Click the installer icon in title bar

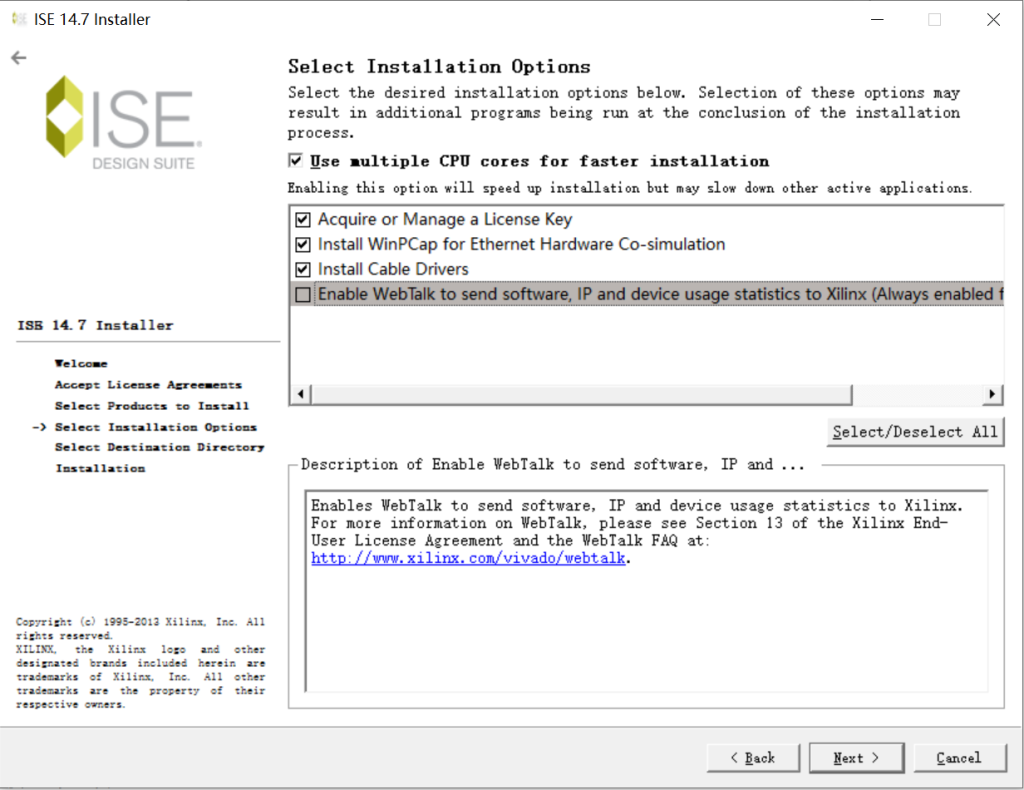pyautogui.click(x=17, y=19)
